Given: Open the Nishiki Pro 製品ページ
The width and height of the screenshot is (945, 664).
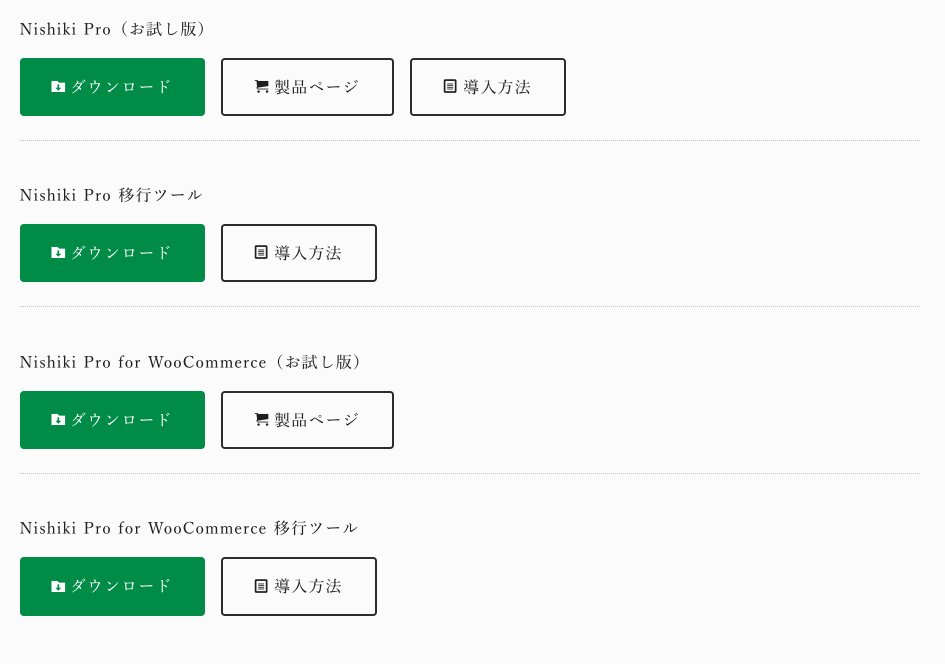Looking at the screenshot, I should pos(307,87).
